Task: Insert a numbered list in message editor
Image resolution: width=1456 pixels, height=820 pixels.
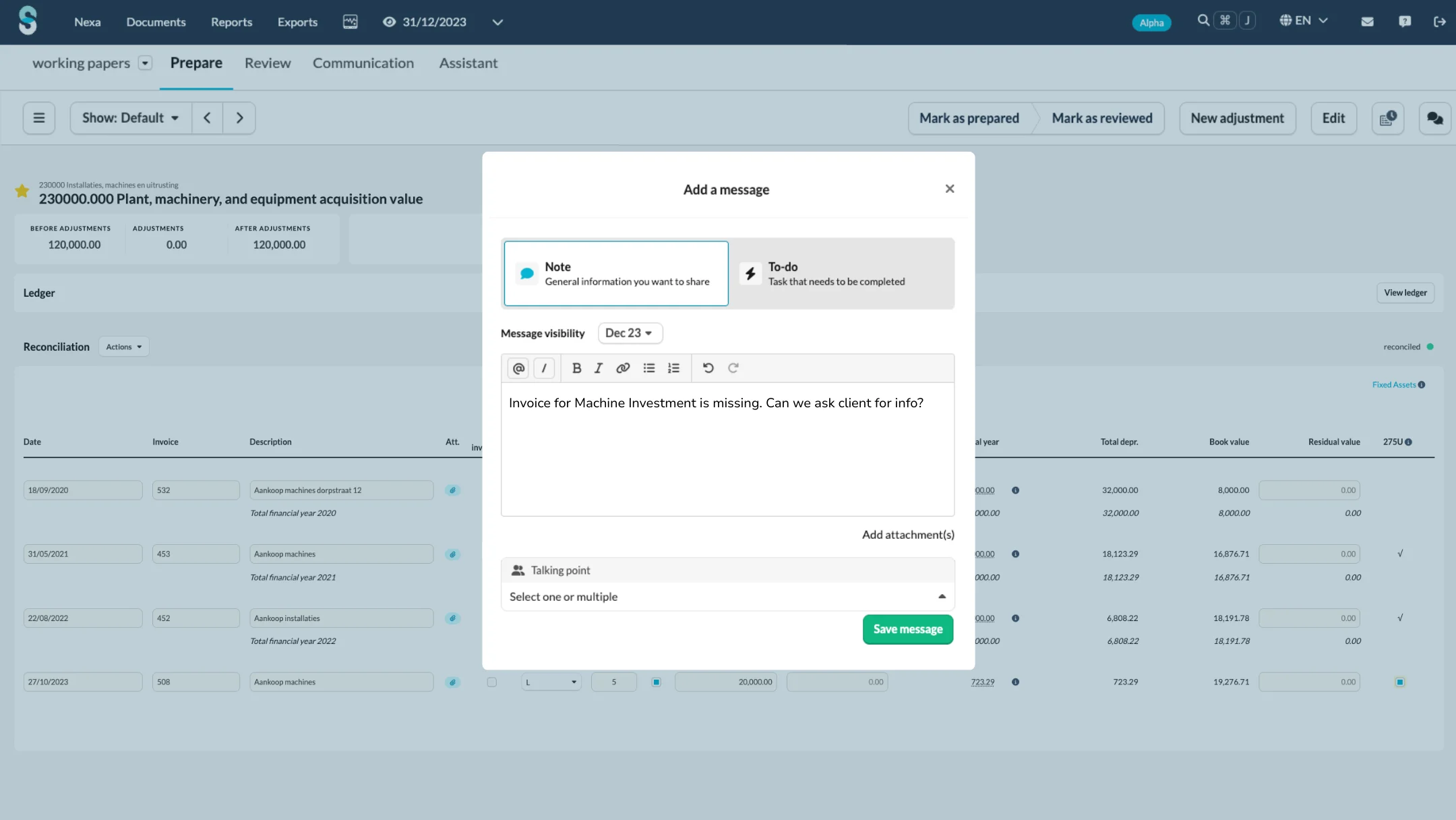Action: tap(673, 368)
